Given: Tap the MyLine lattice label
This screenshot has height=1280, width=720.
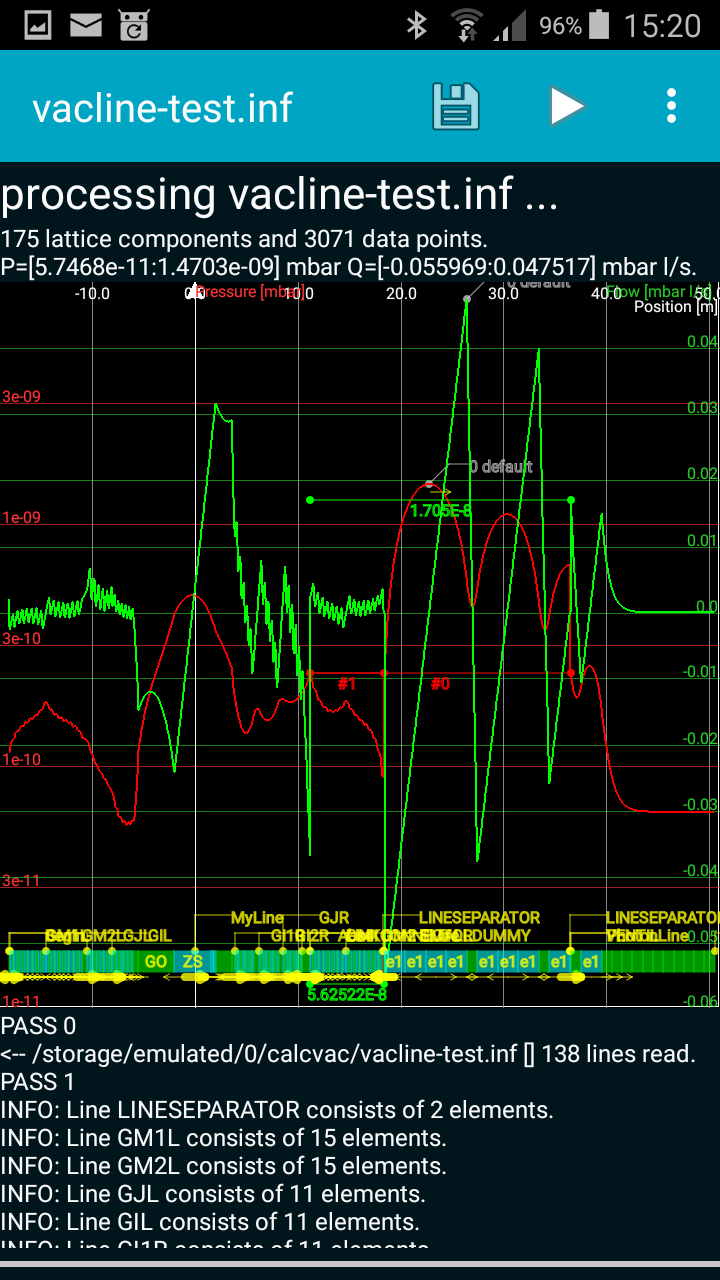Looking at the screenshot, I should coord(257,917).
